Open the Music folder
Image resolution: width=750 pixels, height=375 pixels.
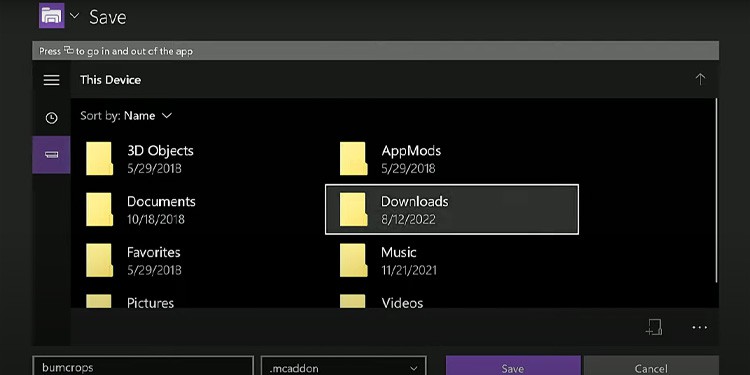click(452, 261)
